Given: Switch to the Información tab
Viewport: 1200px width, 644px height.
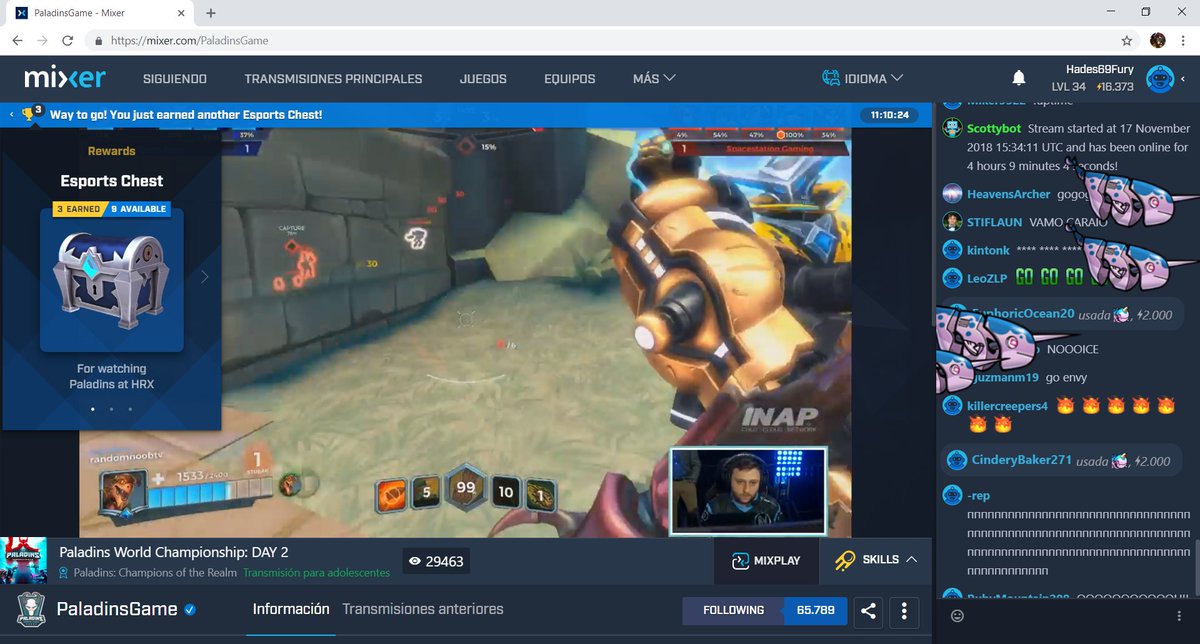Looking at the screenshot, I should (x=291, y=609).
